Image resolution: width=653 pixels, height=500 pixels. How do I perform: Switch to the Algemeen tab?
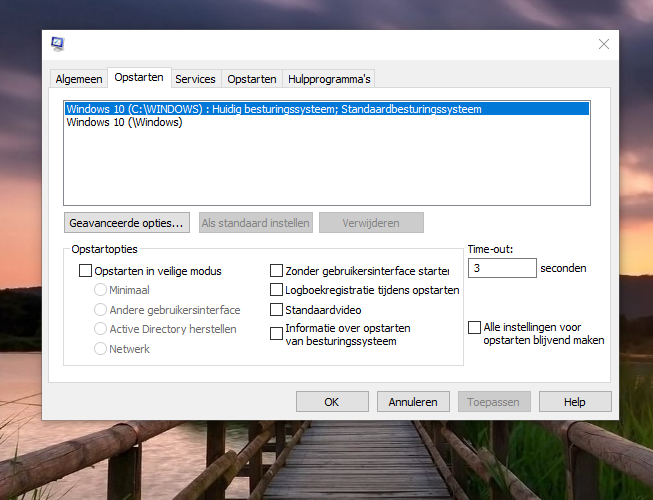(79, 79)
